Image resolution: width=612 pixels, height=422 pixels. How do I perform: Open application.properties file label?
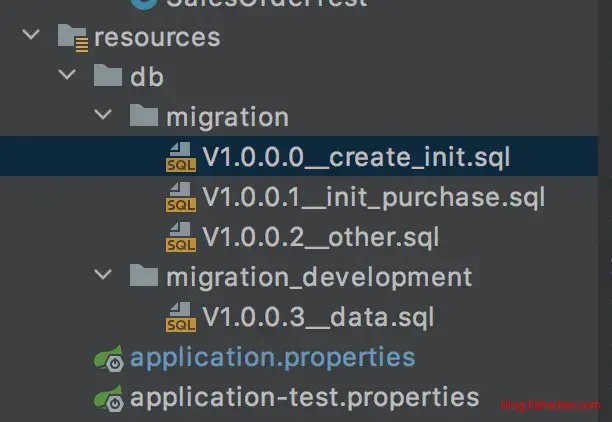click(272, 357)
